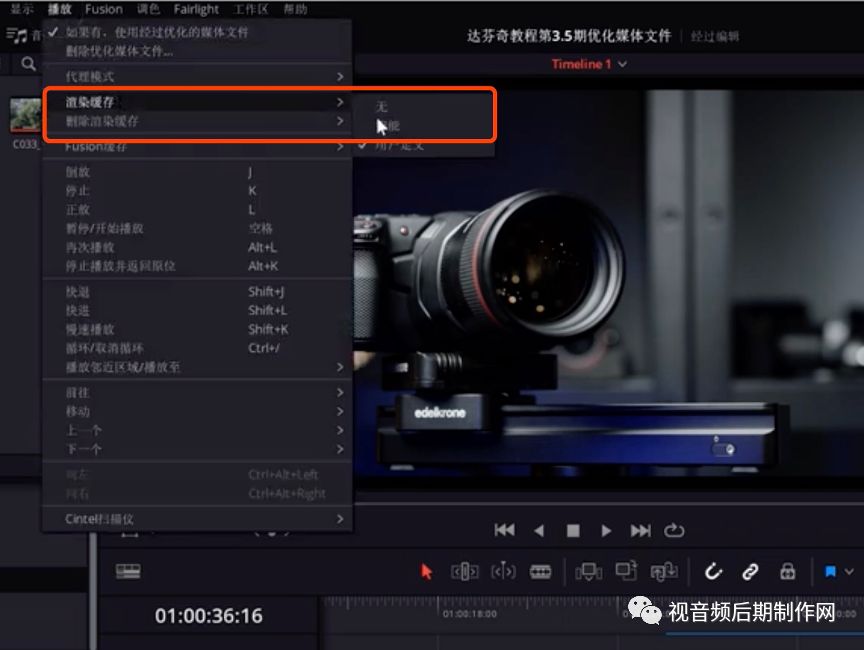864x650 pixels.
Task: Toggle position lock padlock icon
Action: 787,571
